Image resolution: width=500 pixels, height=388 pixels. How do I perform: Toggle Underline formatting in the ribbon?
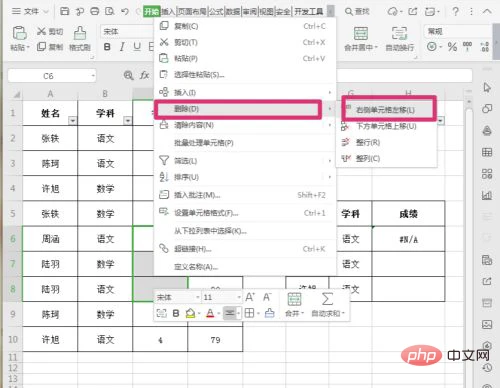(x=137, y=47)
